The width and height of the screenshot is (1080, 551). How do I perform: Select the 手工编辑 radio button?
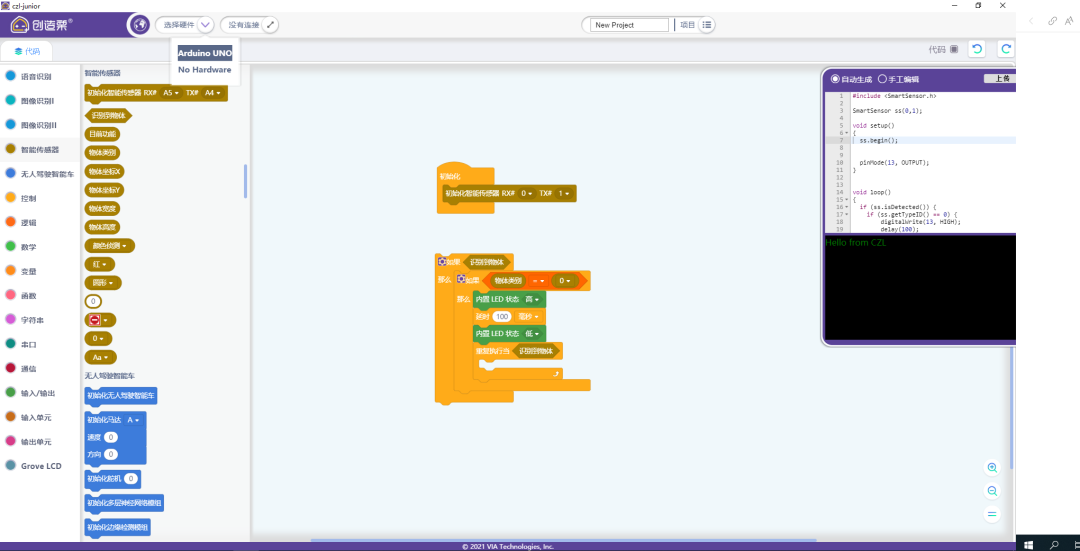[881, 79]
